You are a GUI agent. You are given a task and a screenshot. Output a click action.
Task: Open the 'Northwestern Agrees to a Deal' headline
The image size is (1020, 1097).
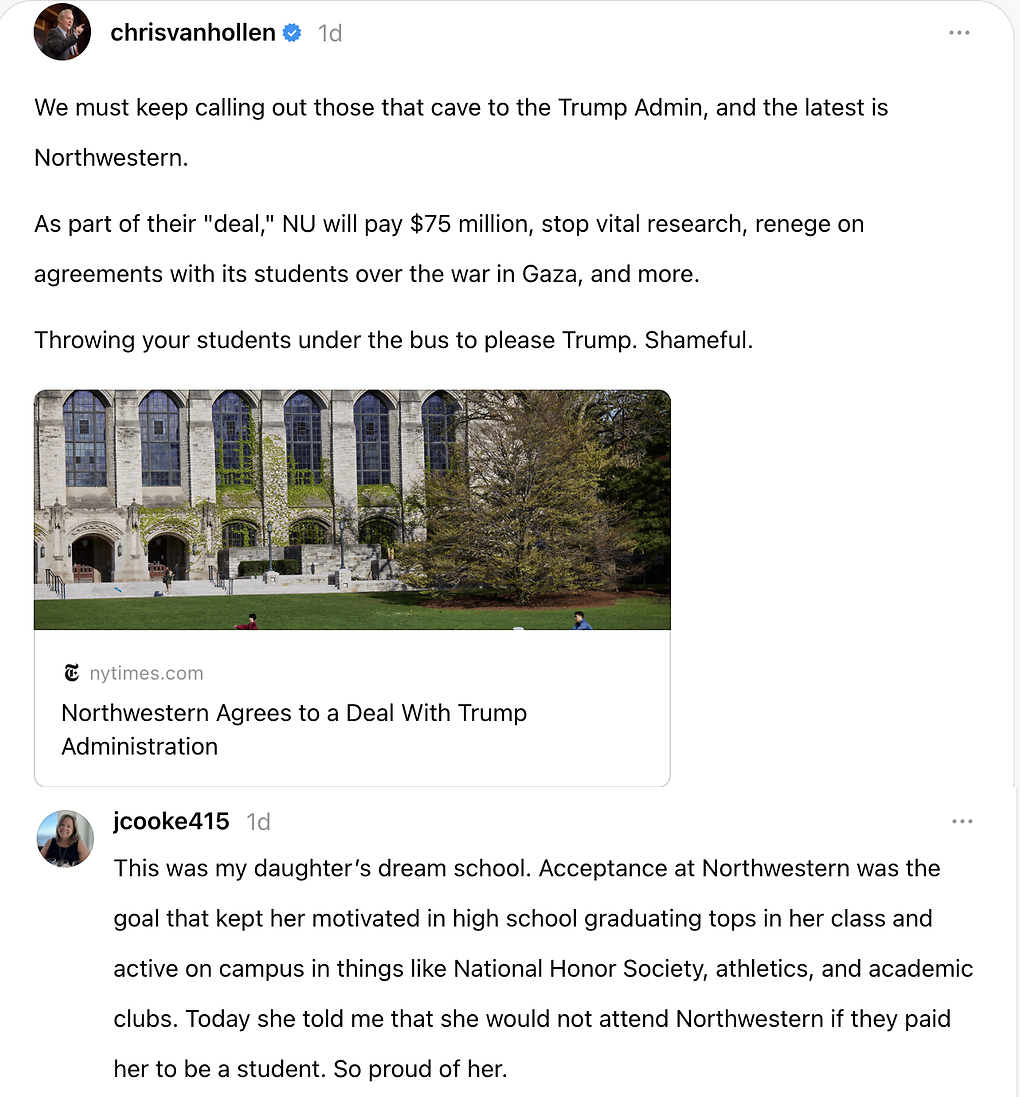click(294, 729)
